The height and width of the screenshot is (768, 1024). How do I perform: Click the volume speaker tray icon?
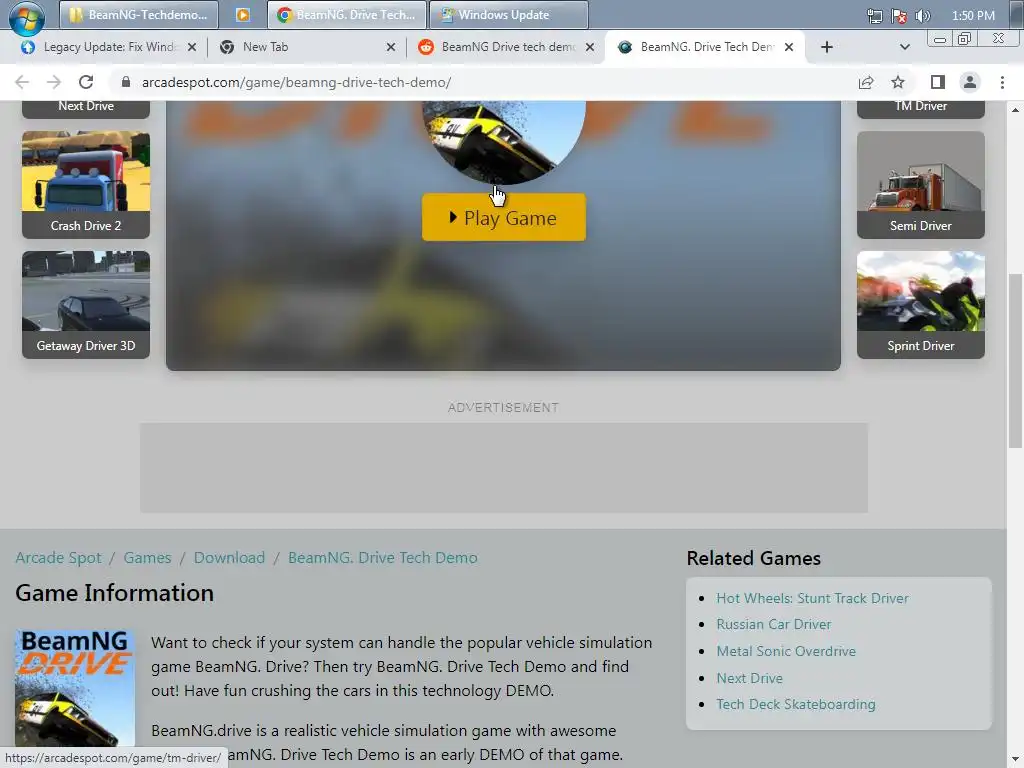(922, 16)
